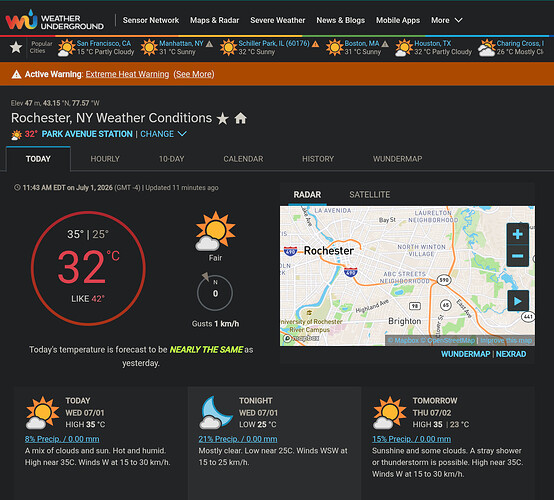
Task: Click Today forecast sun icon
Action: pyautogui.click(x=42, y=412)
